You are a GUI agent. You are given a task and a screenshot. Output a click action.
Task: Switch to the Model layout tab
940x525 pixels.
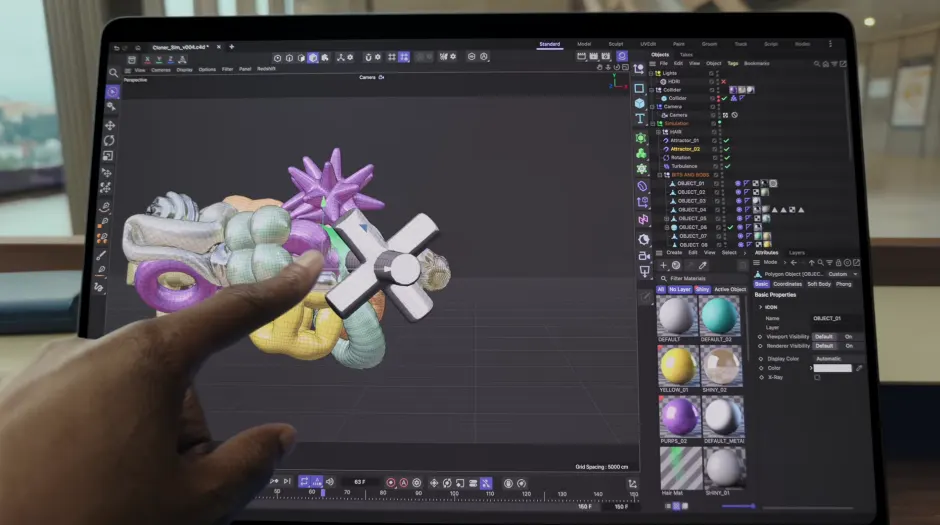(x=584, y=44)
